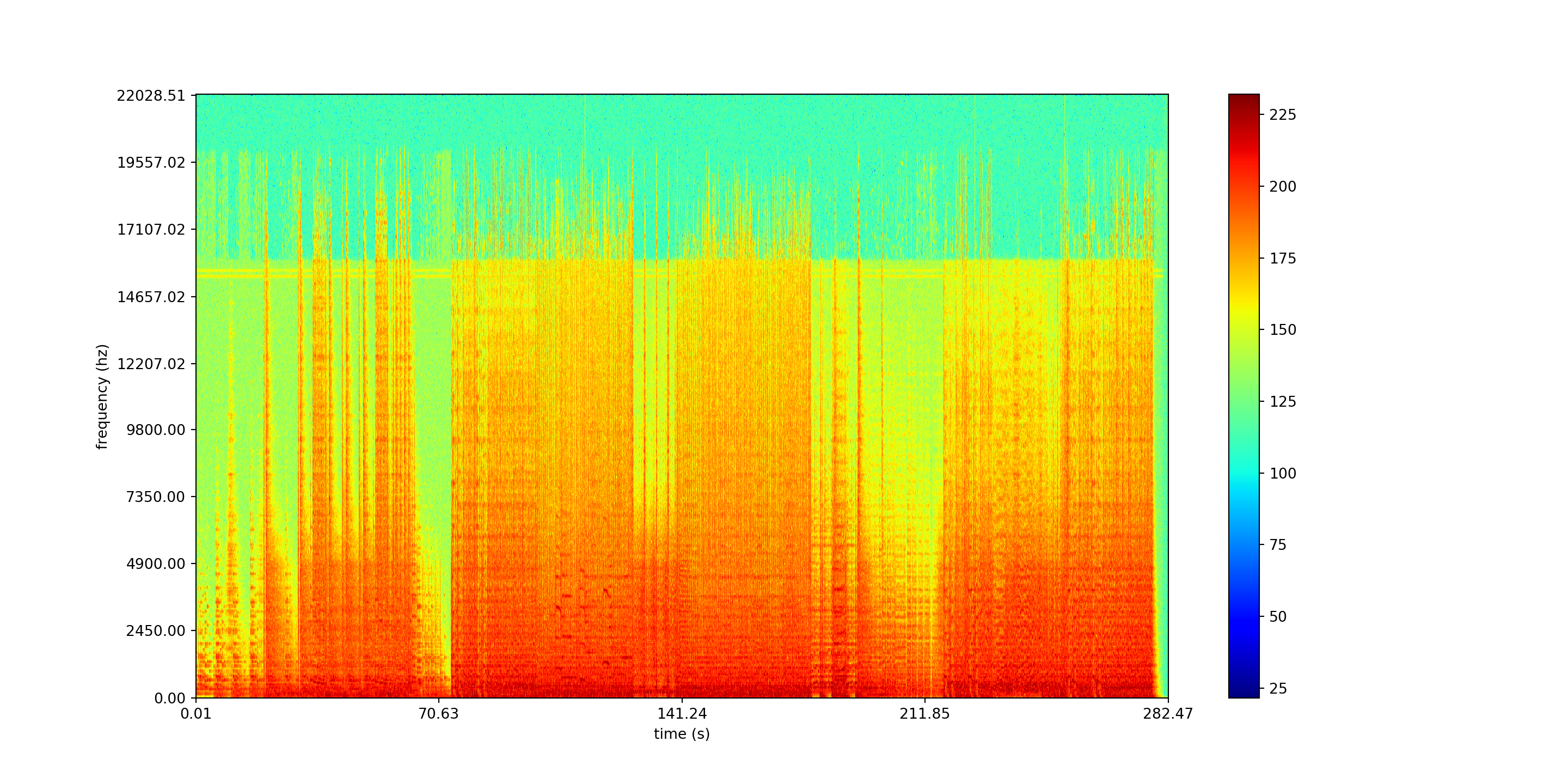Click the 4900.00 frequency tick label

[155, 563]
